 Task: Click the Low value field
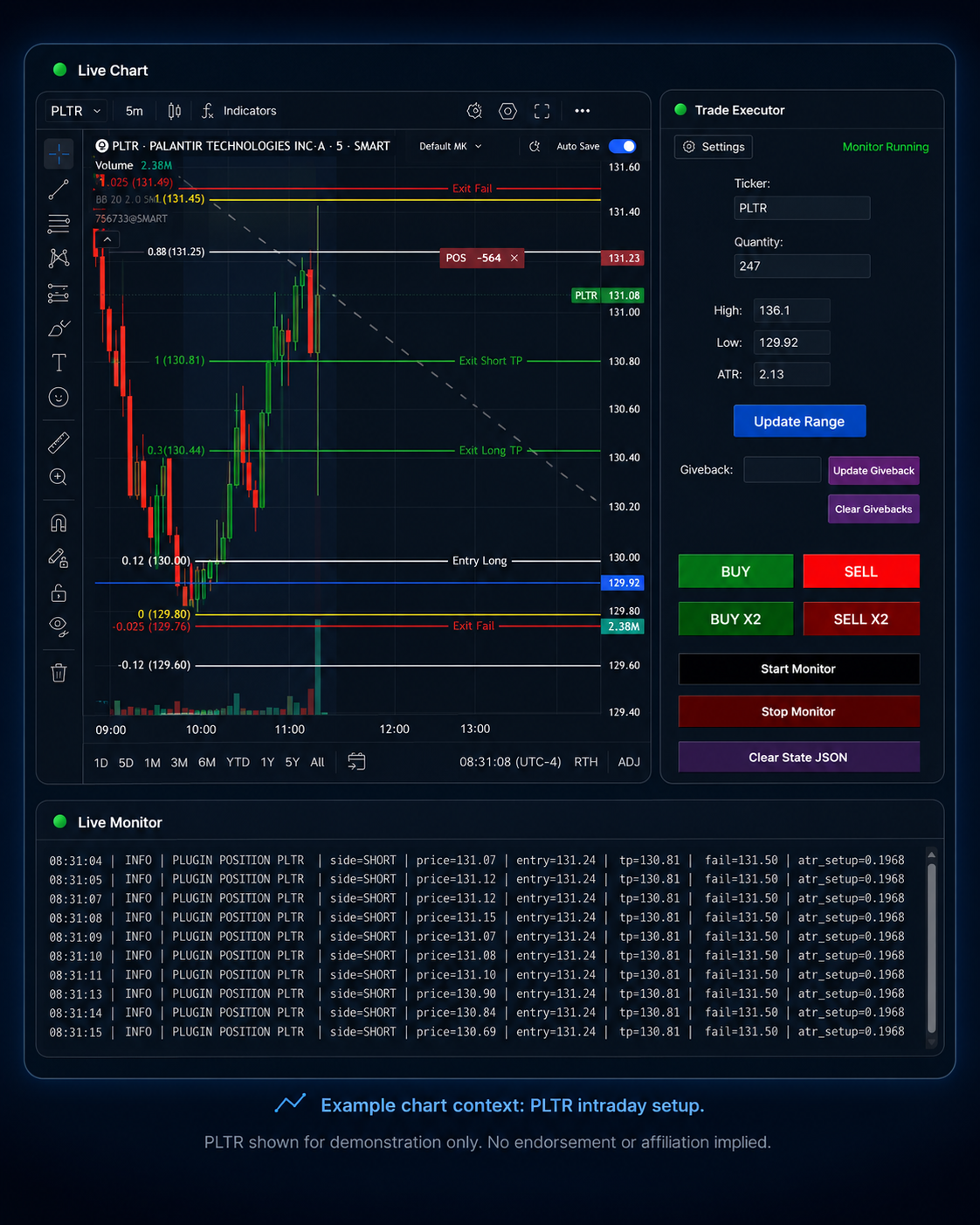click(791, 343)
